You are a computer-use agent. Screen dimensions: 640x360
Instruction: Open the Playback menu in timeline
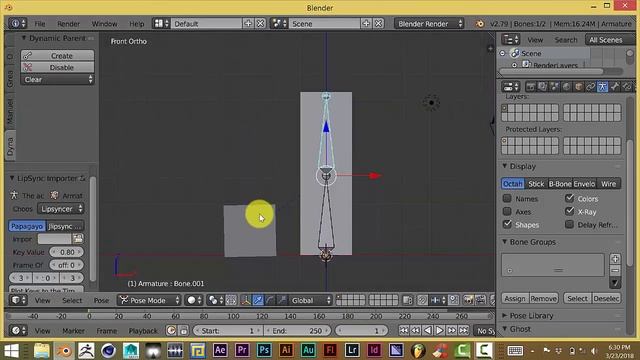pyautogui.click(x=143, y=331)
